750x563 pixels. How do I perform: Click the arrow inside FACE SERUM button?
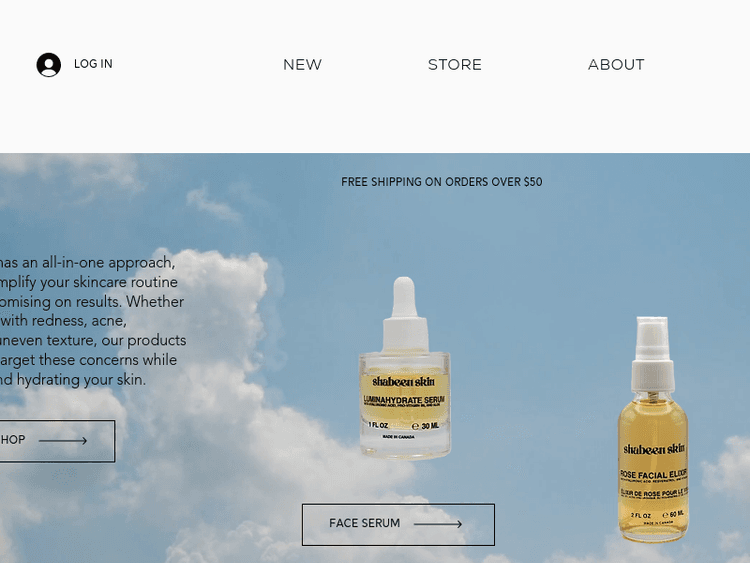click(438, 524)
